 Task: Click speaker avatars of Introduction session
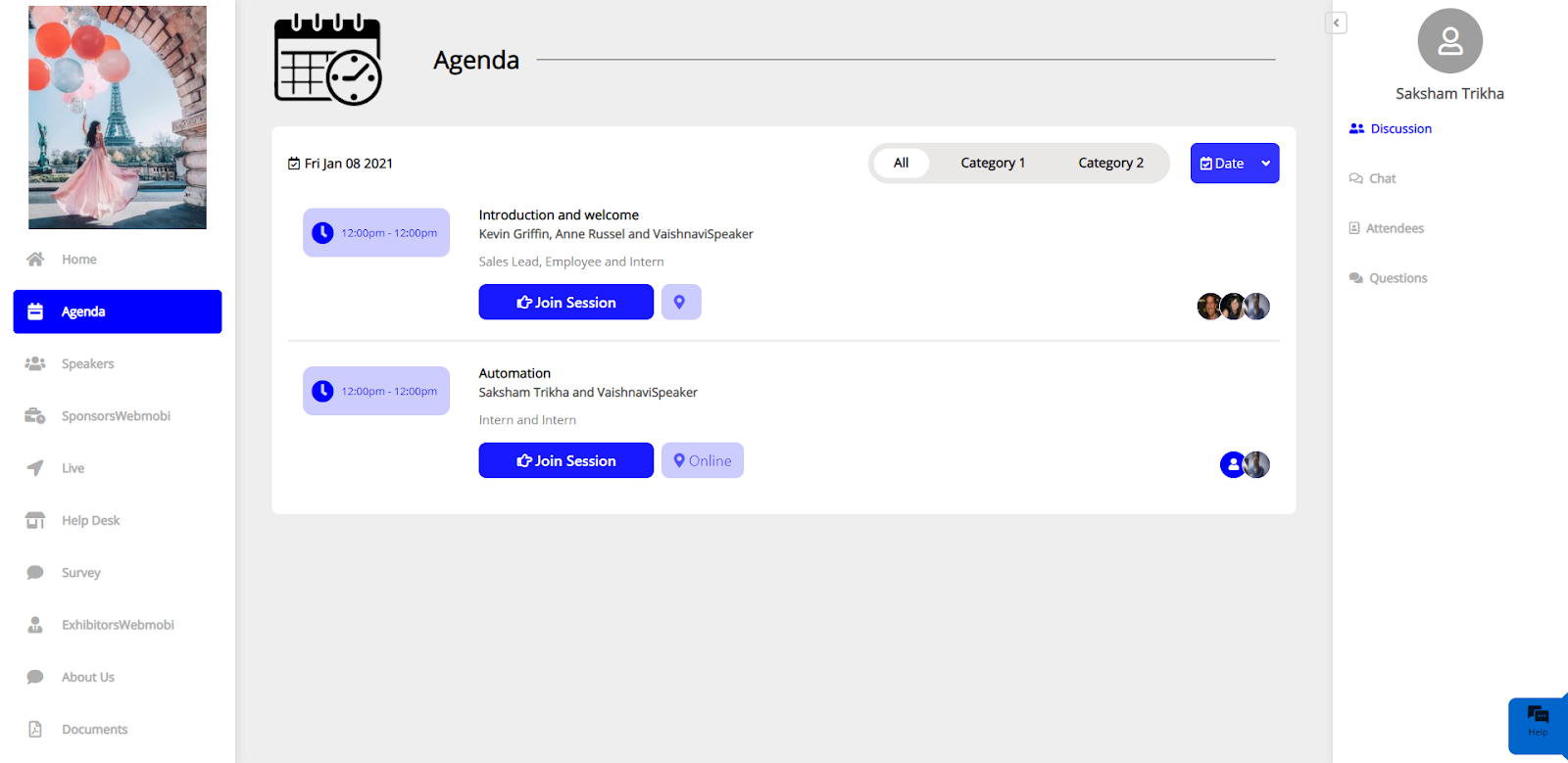pos(1234,307)
